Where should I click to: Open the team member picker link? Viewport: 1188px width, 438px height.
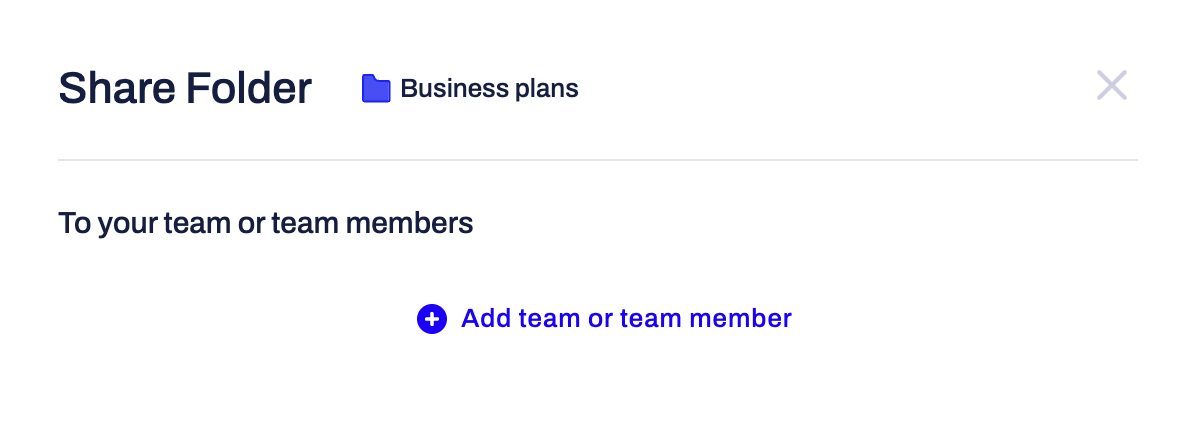pos(604,319)
